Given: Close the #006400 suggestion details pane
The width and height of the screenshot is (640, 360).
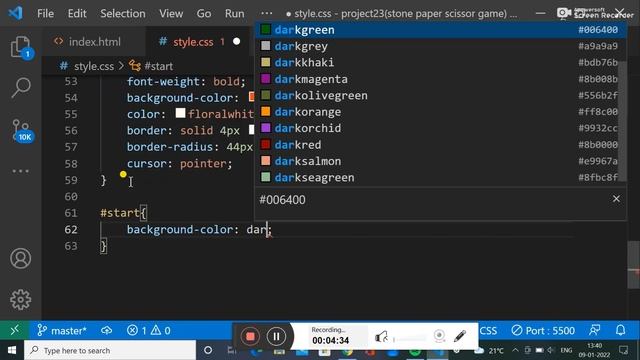Looking at the screenshot, I should 616,199.
